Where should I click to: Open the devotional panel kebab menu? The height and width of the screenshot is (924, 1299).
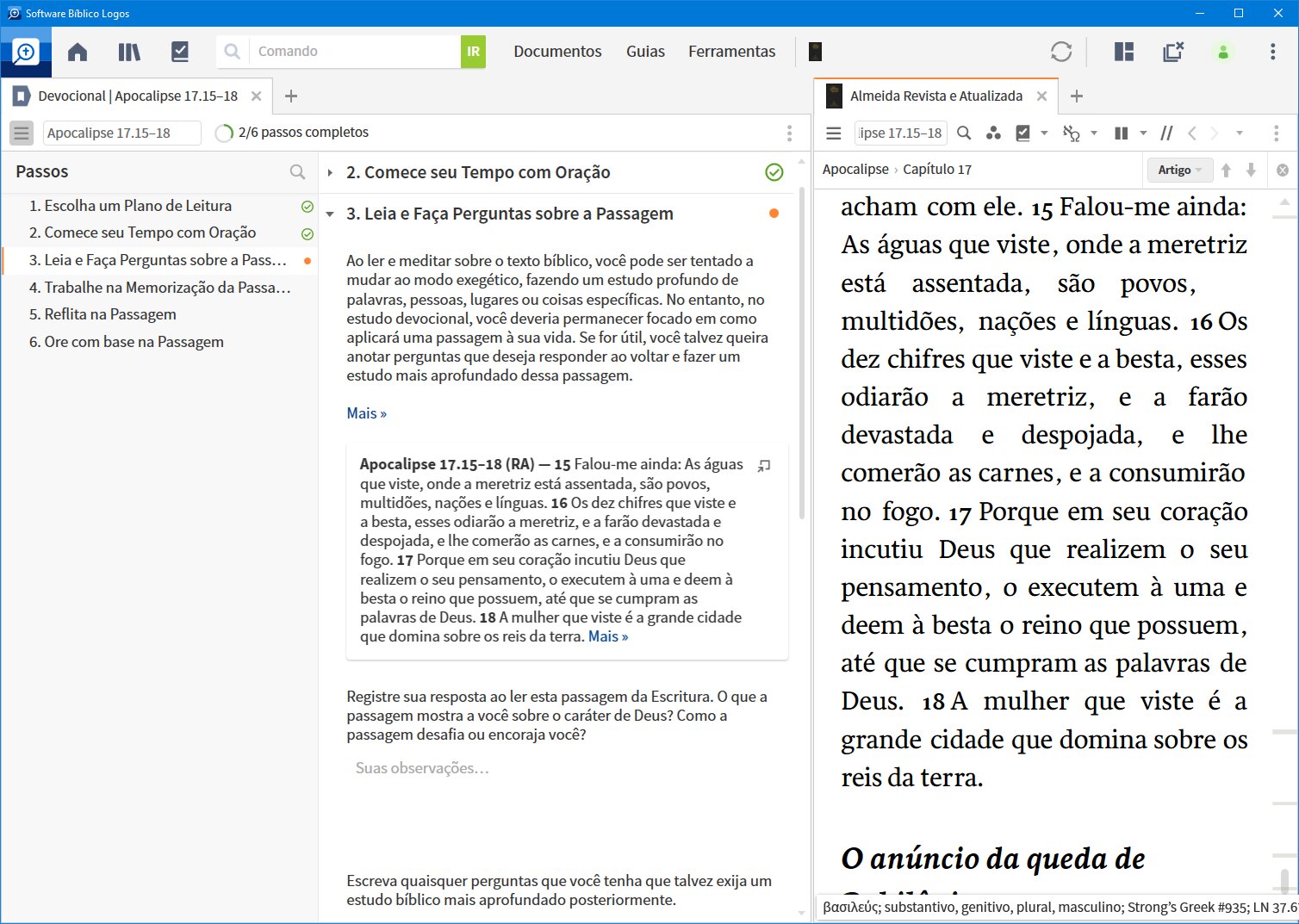point(789,133)
